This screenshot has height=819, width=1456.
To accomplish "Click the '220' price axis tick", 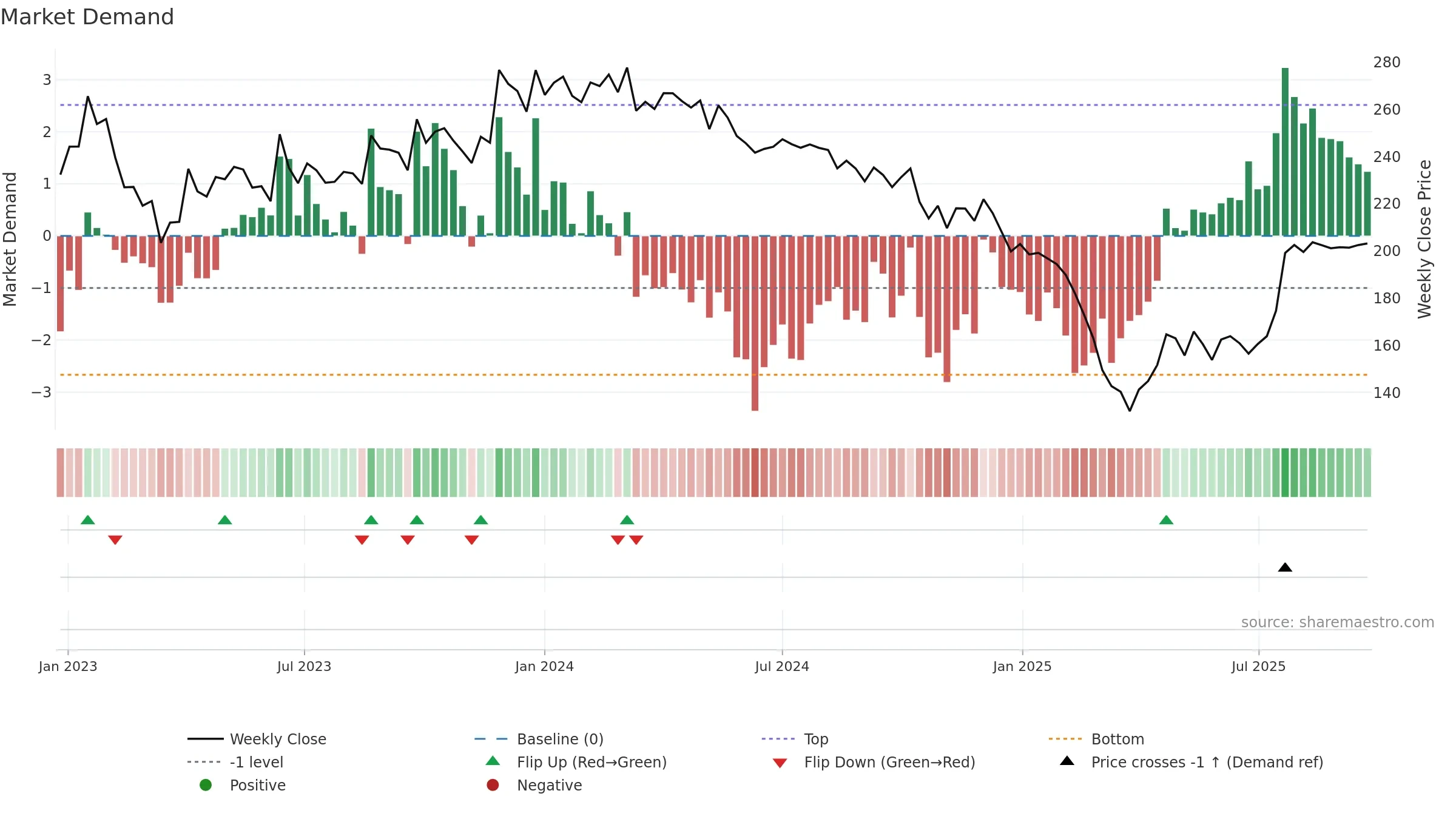I will pos(1387,204).
